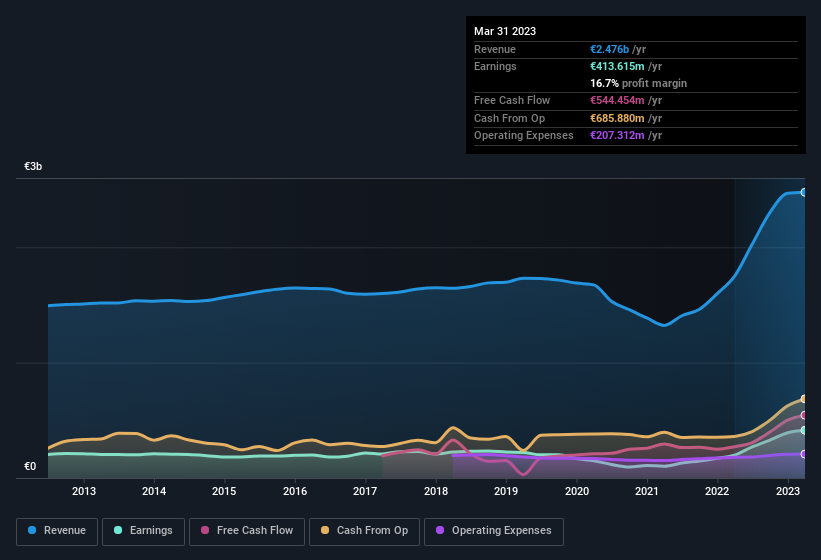
Task: Click the purple Operating Expenses endpoint marker
Action: click(x=804, y=454)
